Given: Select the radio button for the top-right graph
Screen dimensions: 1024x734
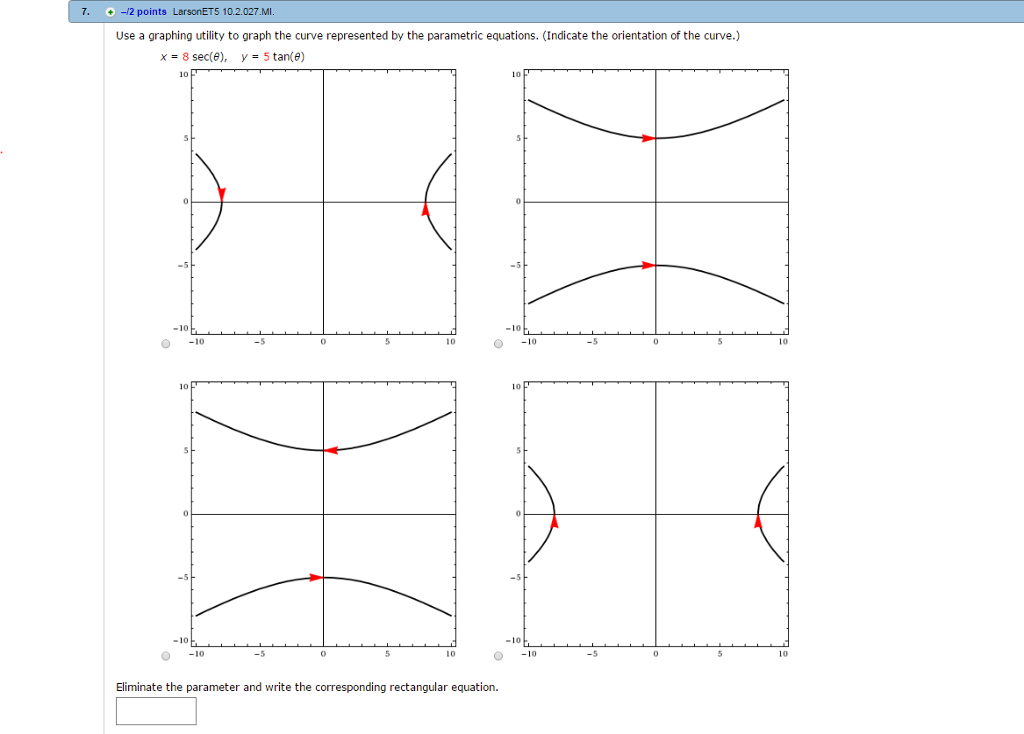Looking at the screenshot, I should click(497, 345).
